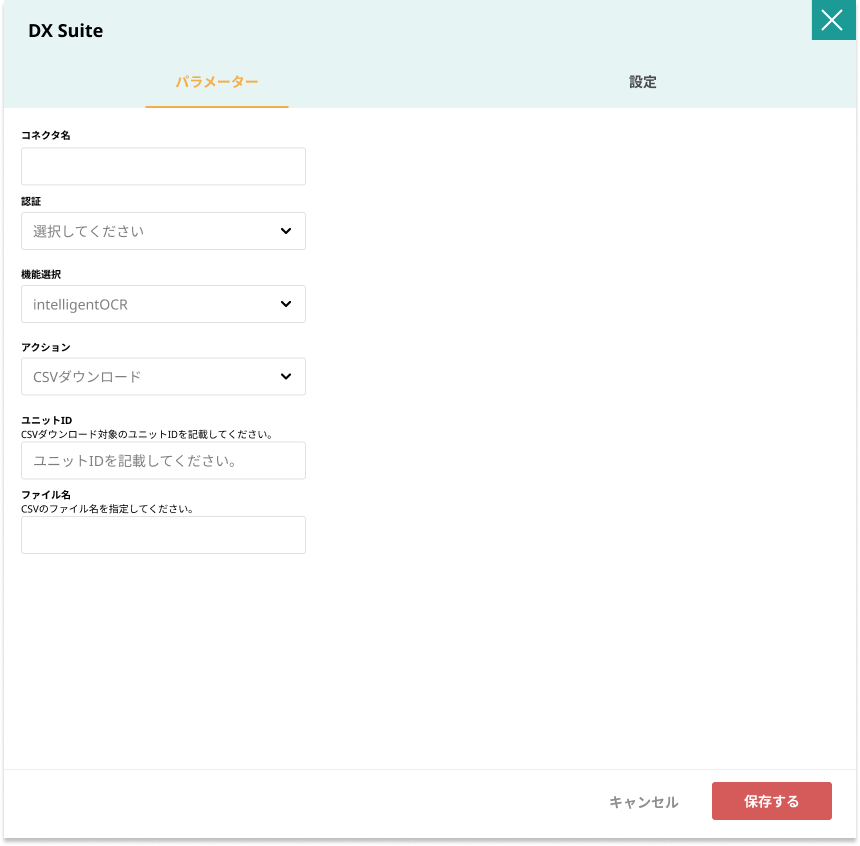Open the 設定 tab
Viewport: 860px width, 846px height.
[x=642, y=82]
